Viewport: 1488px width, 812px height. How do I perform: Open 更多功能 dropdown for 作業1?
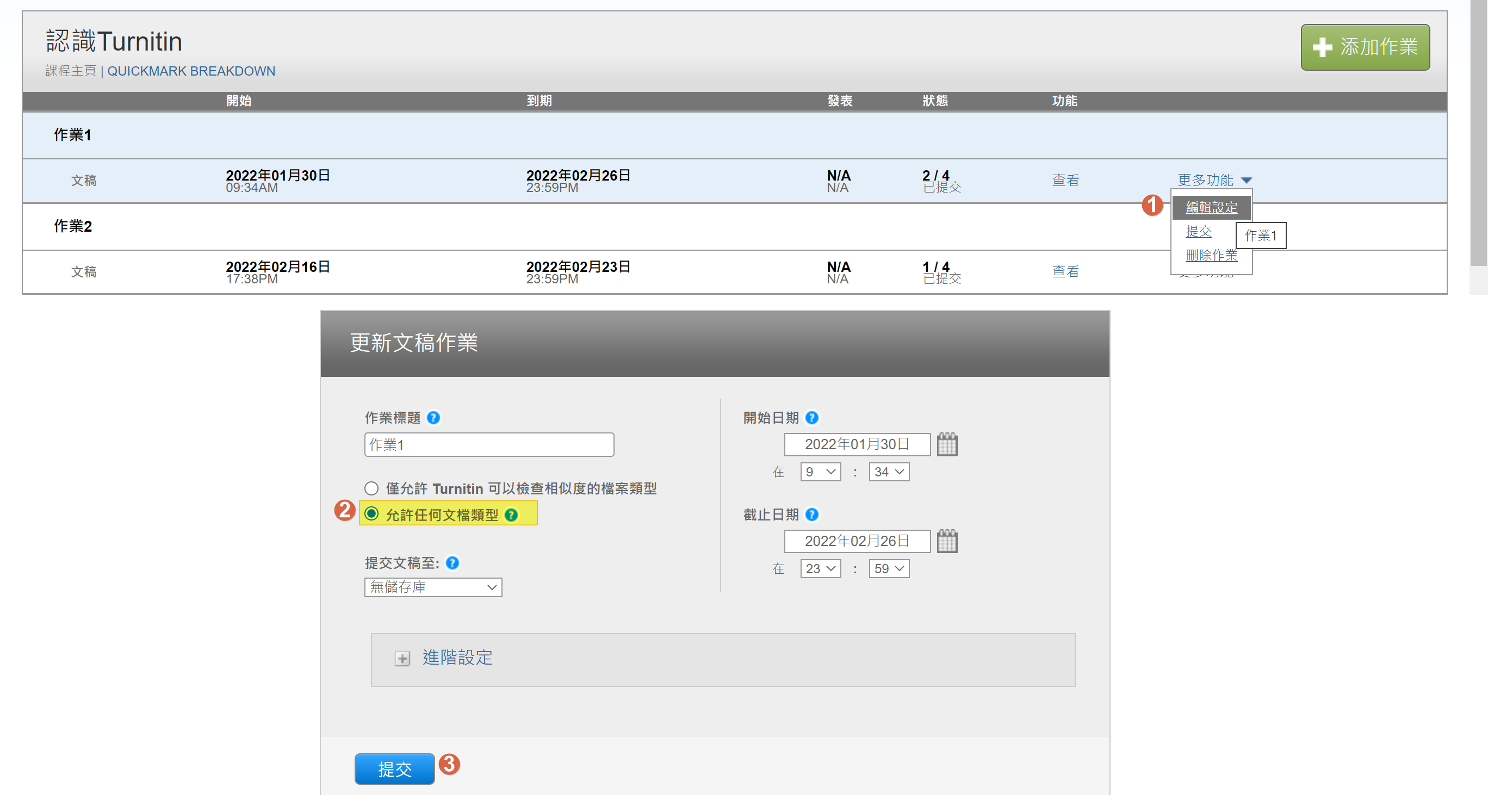1214,180
